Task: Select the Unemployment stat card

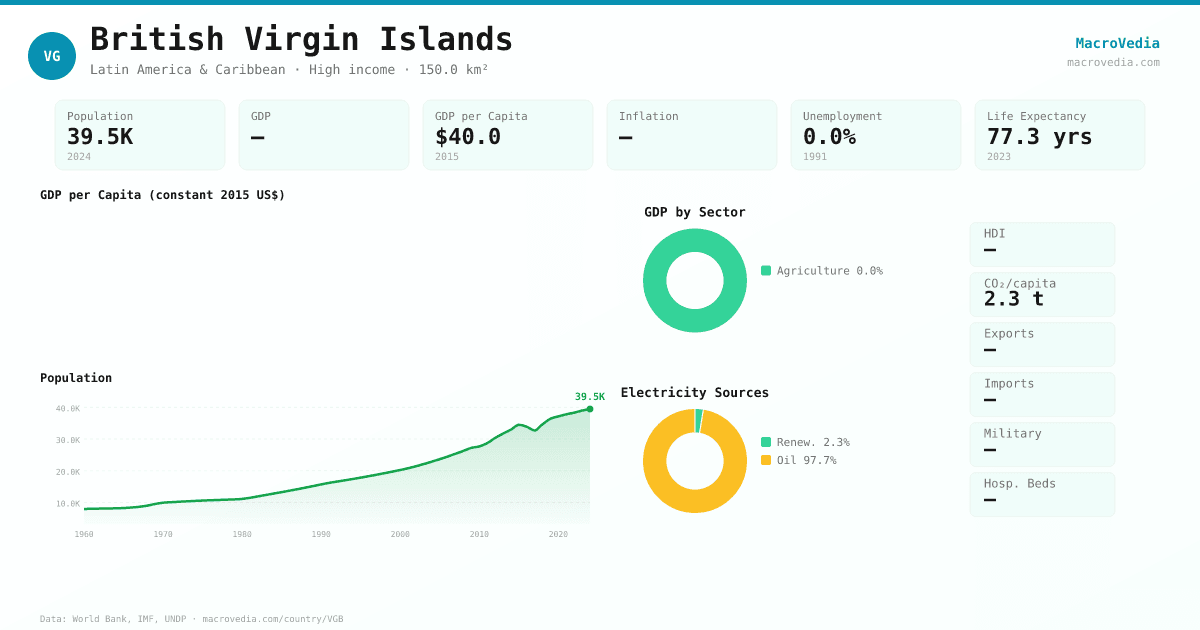Action: (x=876, y=135)
